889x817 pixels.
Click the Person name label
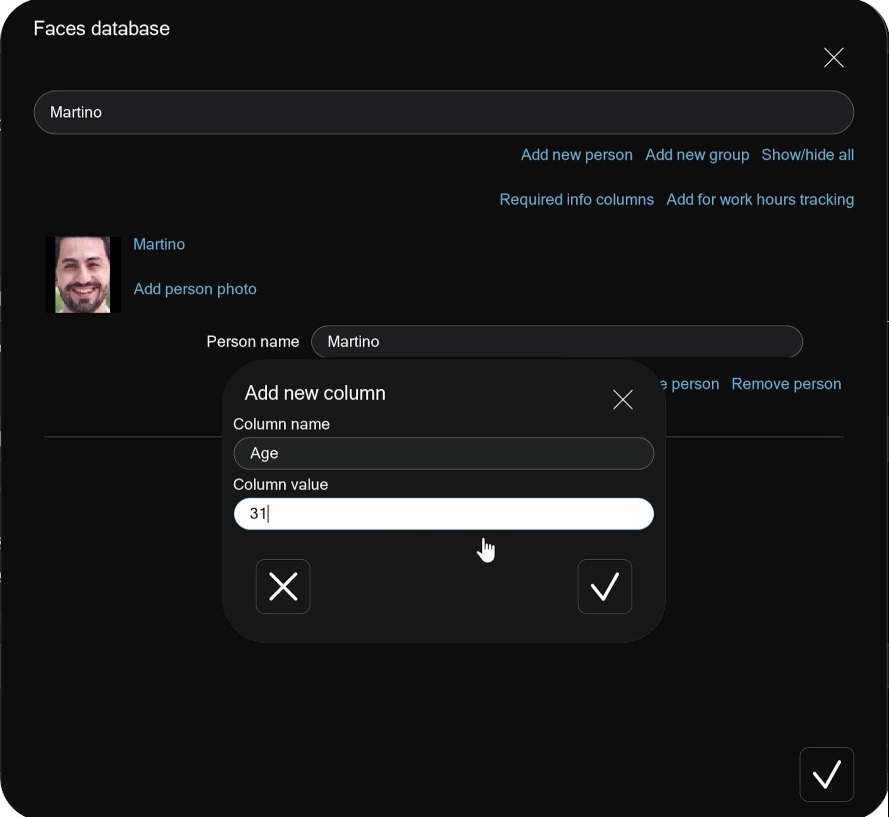pyautogui.click(x=253, y=341)
